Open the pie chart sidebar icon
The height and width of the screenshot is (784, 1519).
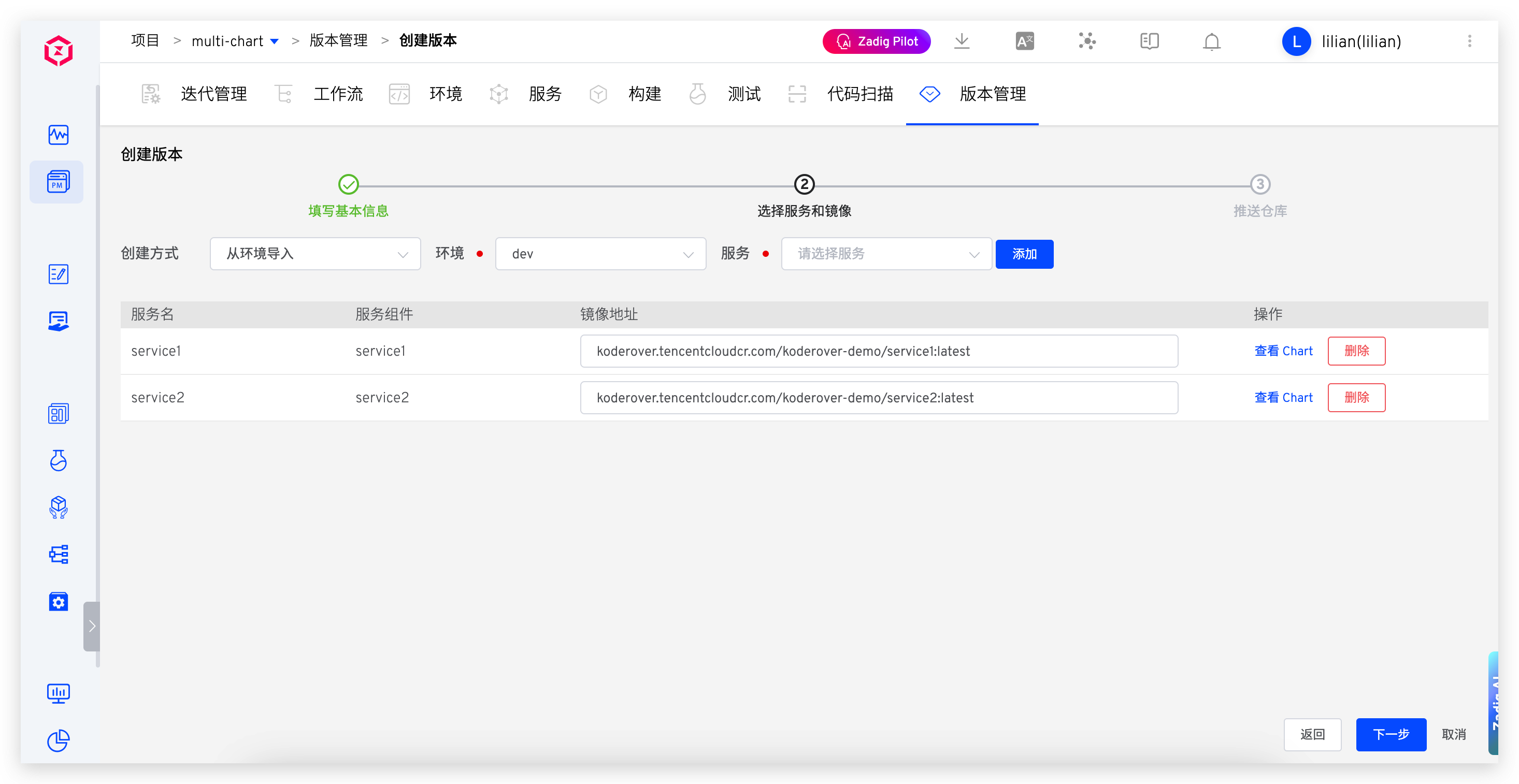[58, 741]
